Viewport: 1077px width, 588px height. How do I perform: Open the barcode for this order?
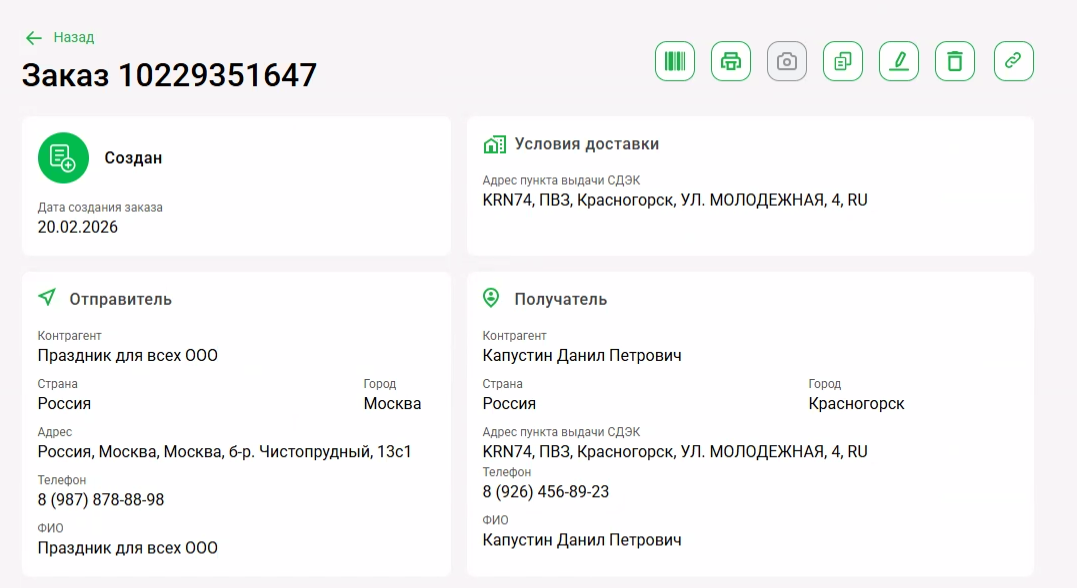click(675, 61)
